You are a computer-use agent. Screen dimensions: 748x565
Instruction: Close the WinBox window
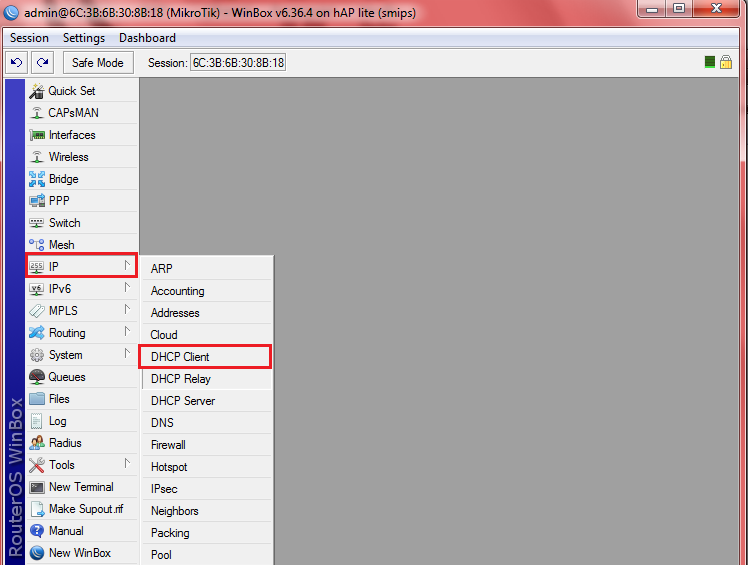pyautogui.click(x=716, y=9)
